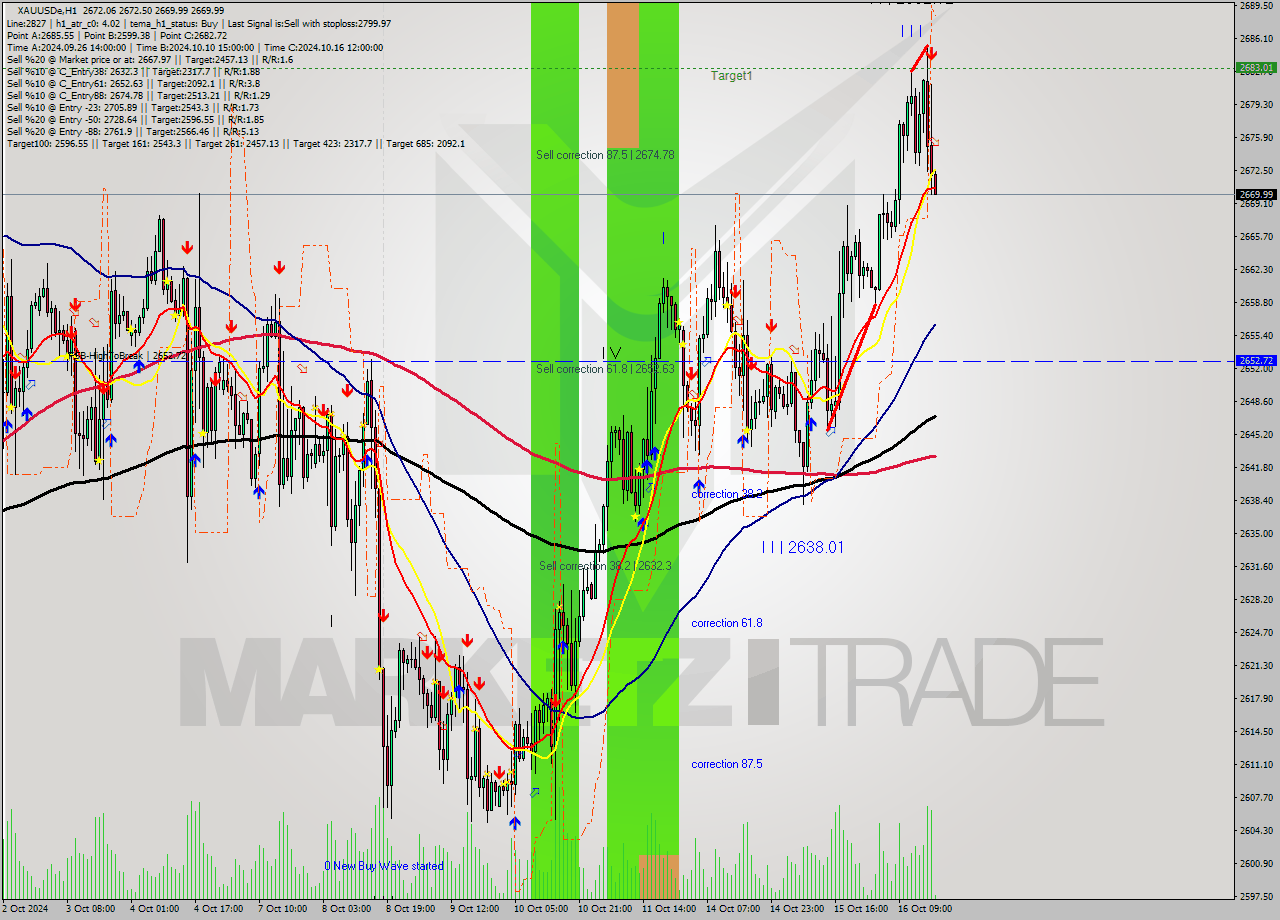Viewport: 1280px width, 920px height.
Task: Click the green 2683.01 price level tag
Action: pos(1256,68)
